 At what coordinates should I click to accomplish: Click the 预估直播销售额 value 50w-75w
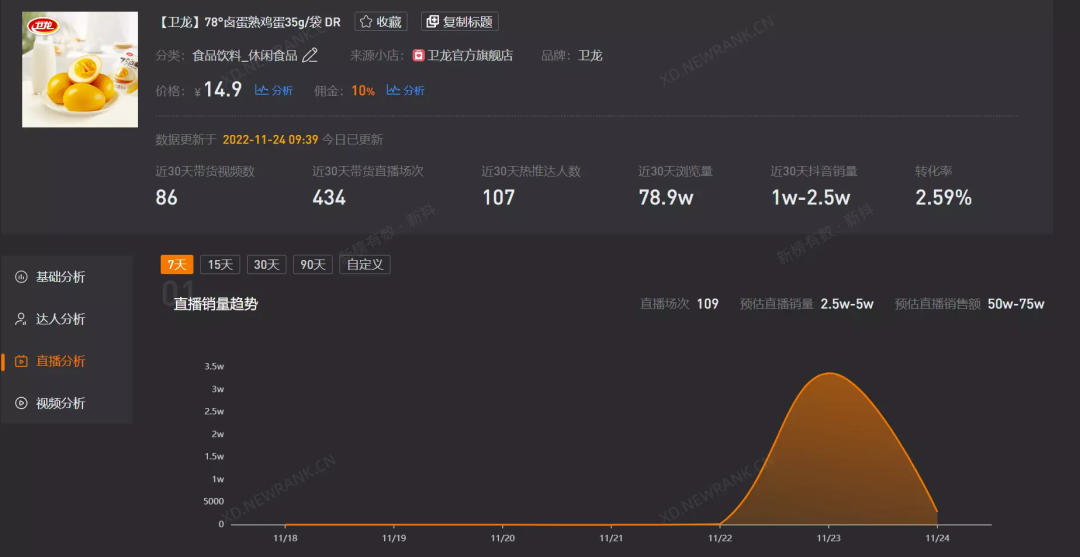[1016, 304]
